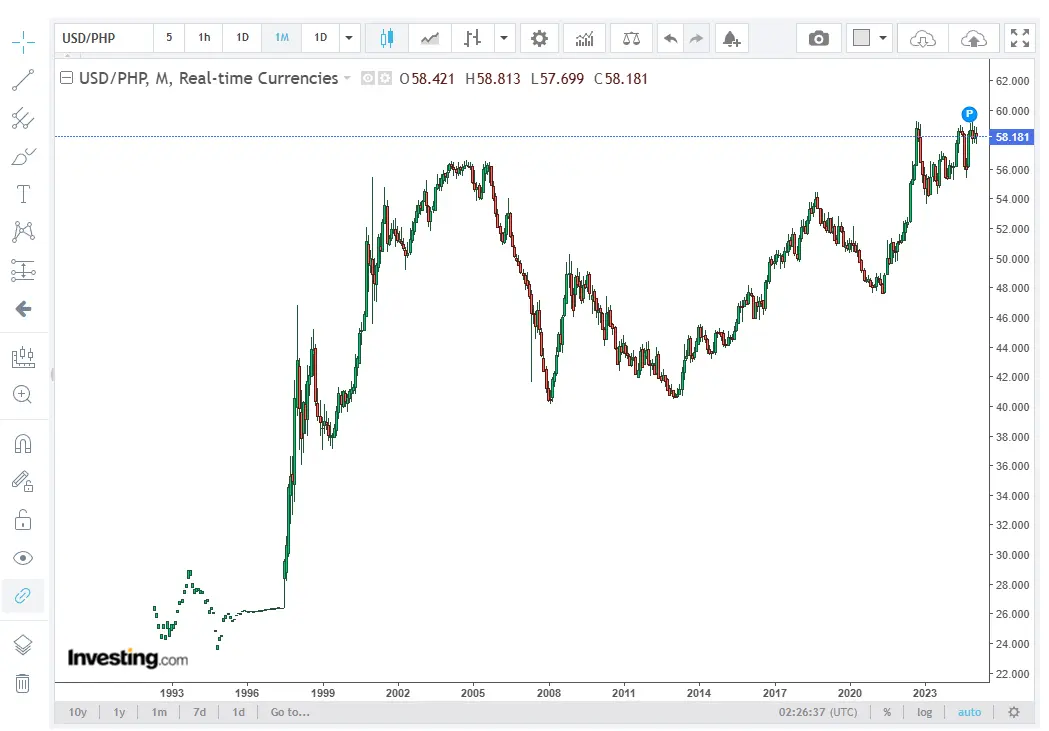
Task: Toggle hide all drawing tools
Action: (x=23, y=558)
